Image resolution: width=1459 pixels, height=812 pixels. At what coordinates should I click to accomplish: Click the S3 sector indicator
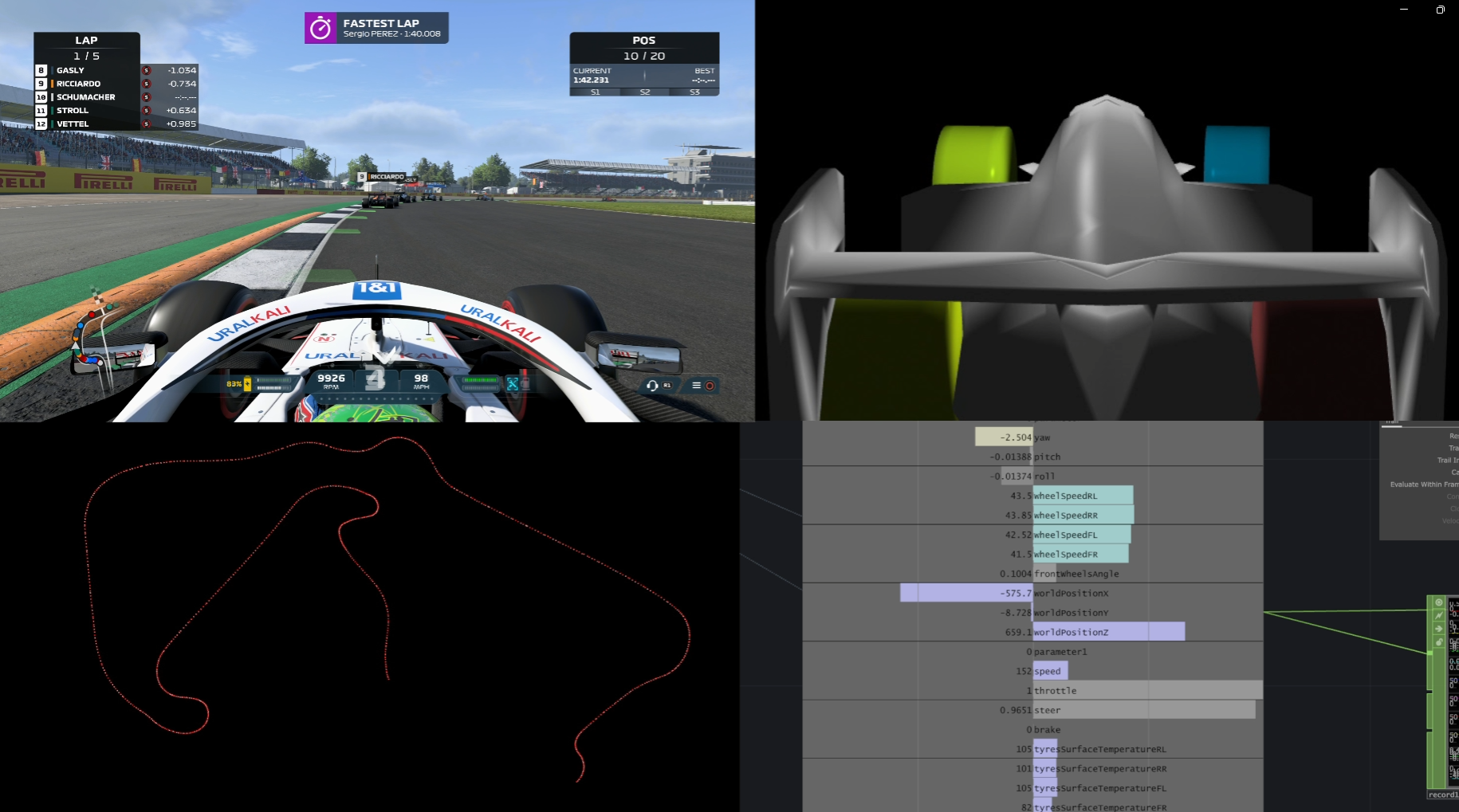(694, 92)
